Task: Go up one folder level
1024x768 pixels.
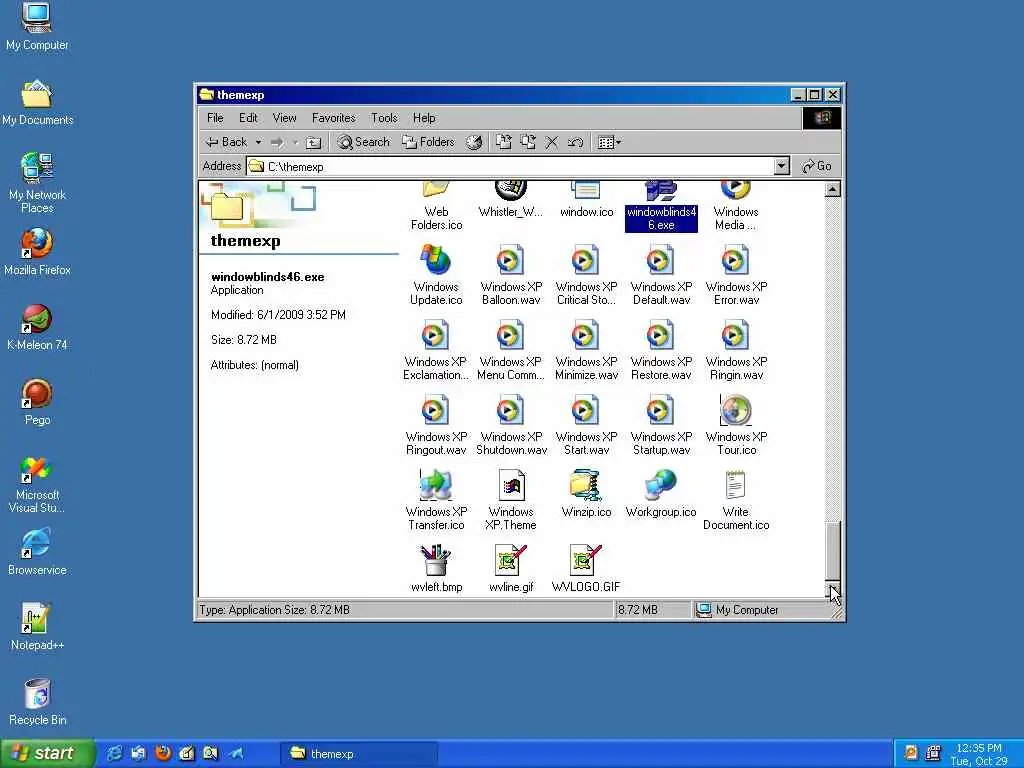Action: pyautogui.click(x=314, y=142)
